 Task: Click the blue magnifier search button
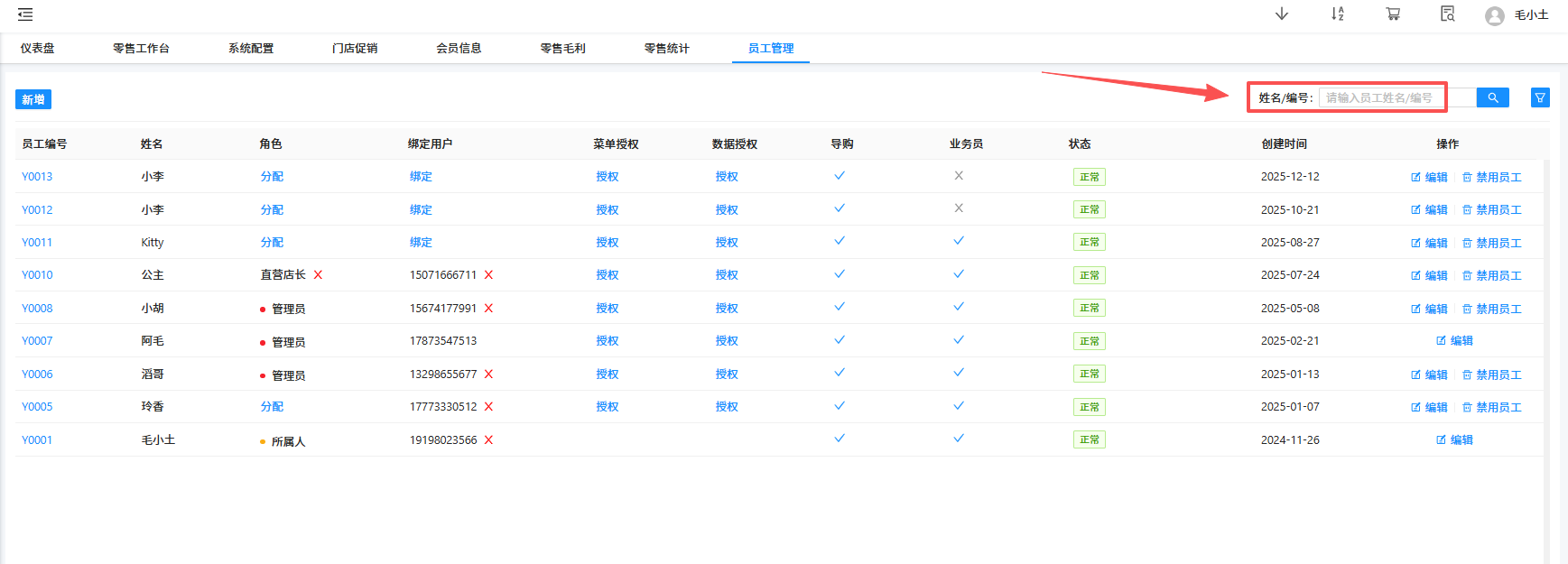tap(1492, 97)
